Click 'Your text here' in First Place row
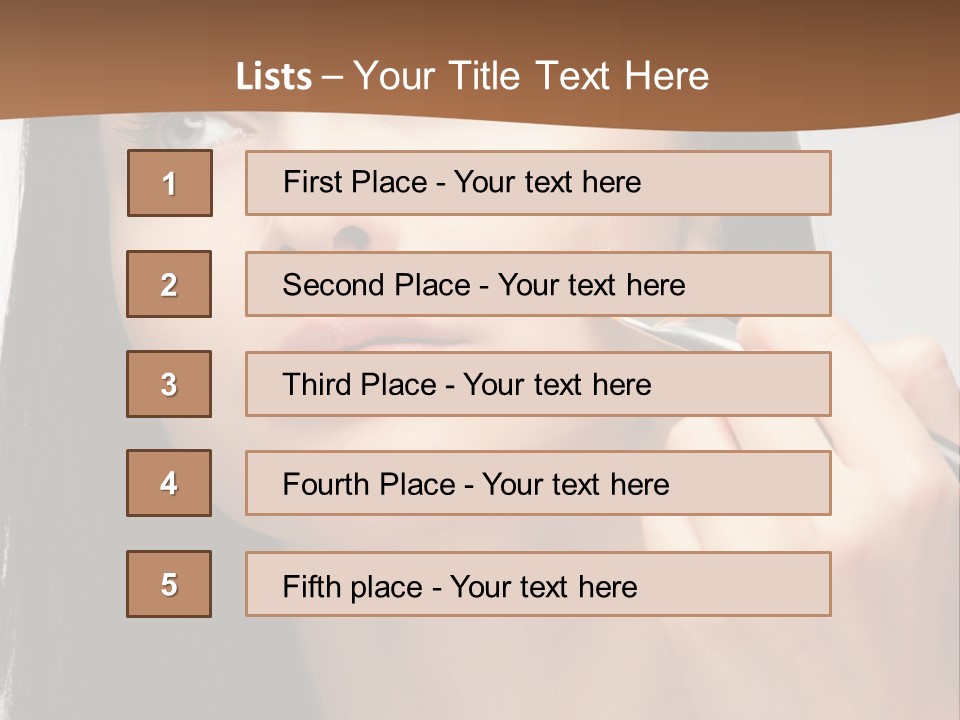This screenshot has width=960, height=720. [x=547, y=182]
